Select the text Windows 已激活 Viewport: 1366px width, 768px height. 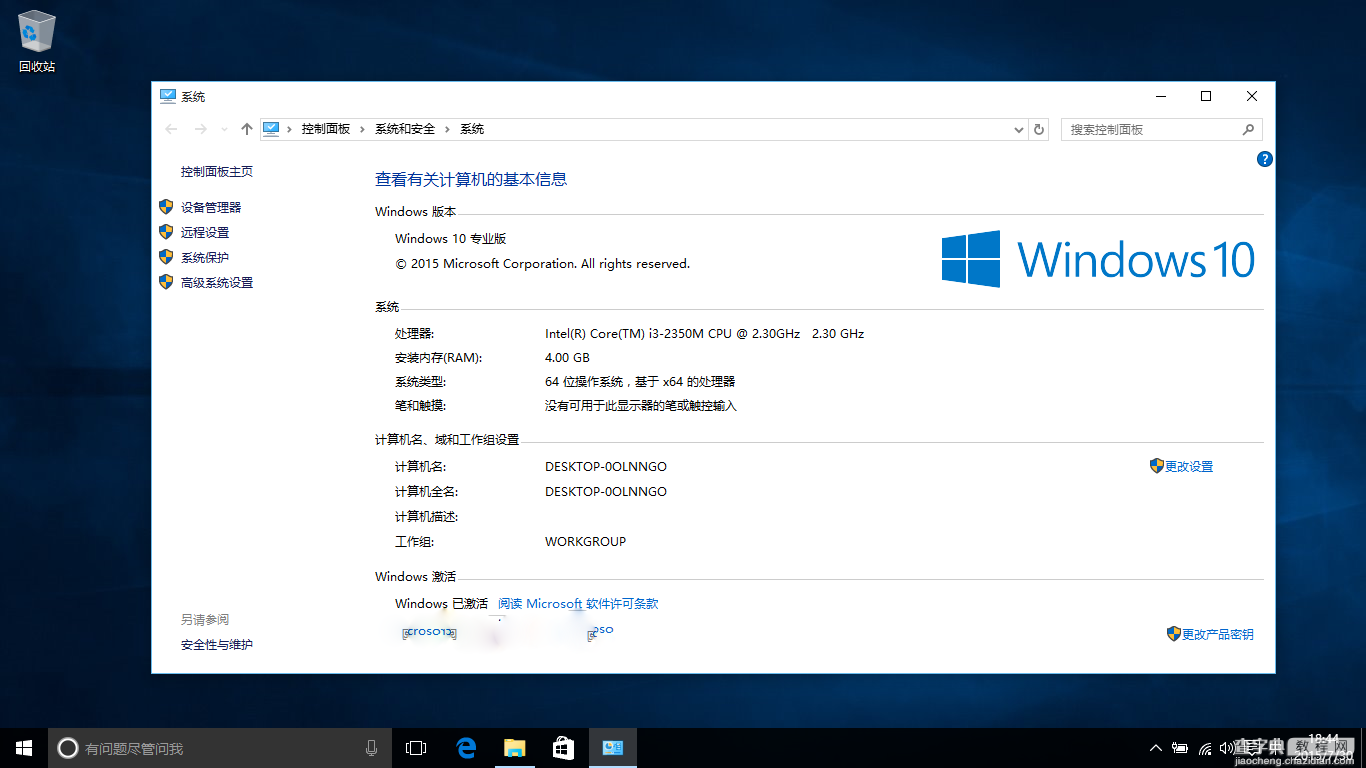point(441,604)
